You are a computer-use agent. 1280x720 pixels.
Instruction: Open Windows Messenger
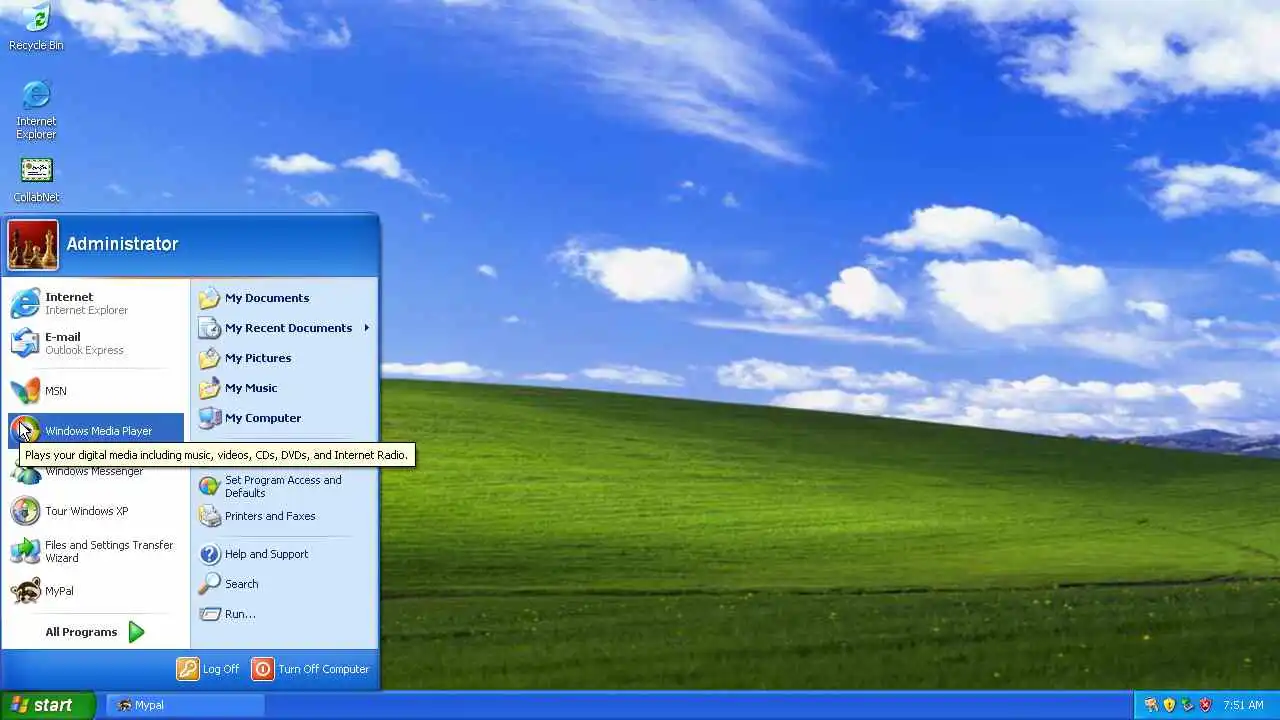point(96,472)
